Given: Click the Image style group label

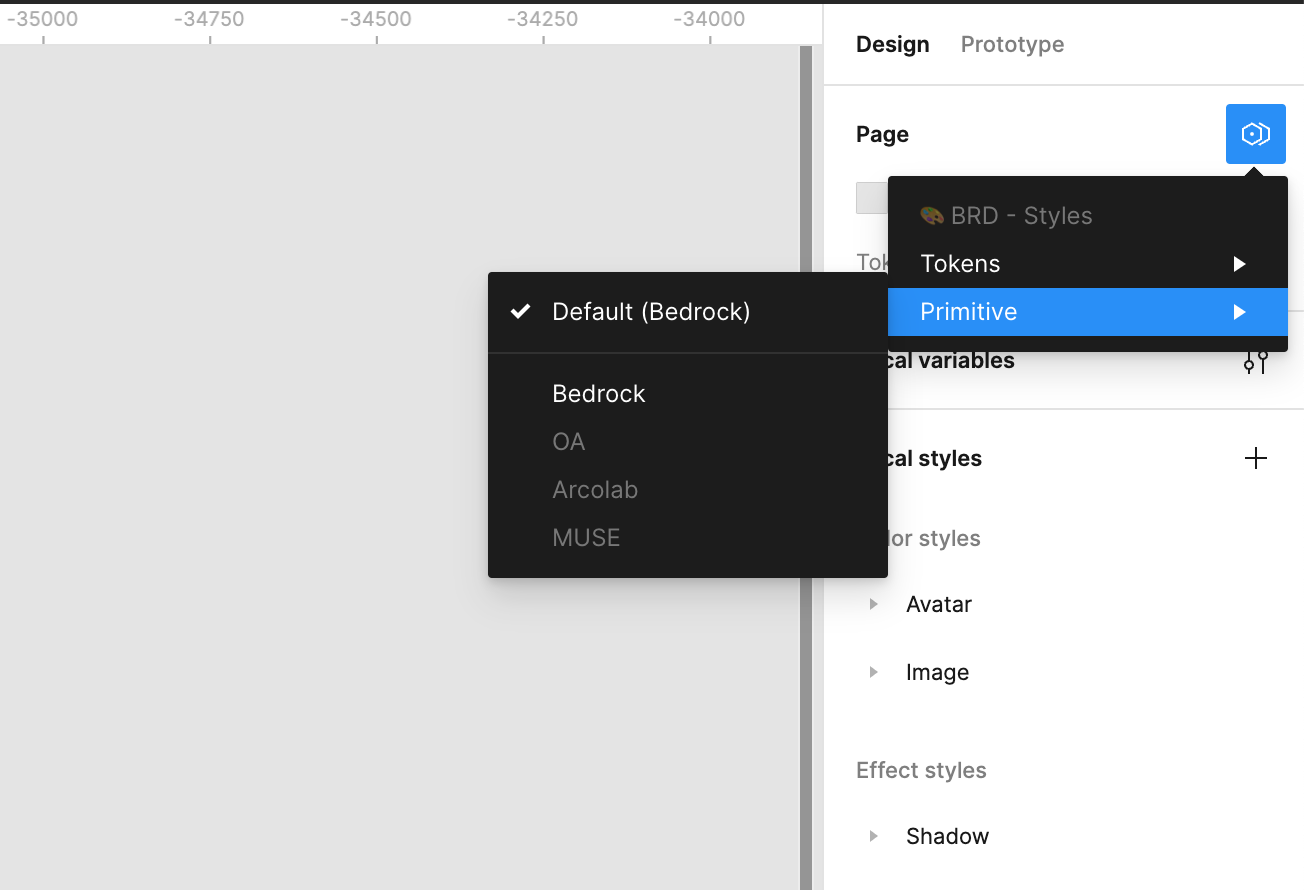Looking at the screenshot, I should tap(937, 672).
